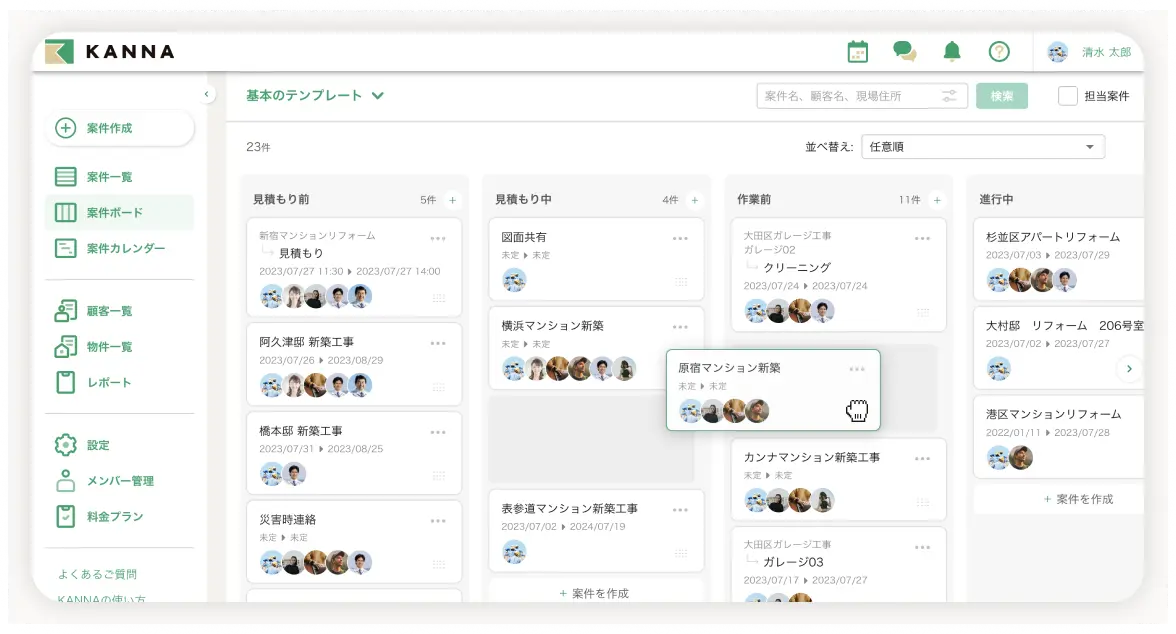1176x634 pixels.
Task: Open more menu on 図面共有 card
Action: pyautogui.click(x=680, y=239)
